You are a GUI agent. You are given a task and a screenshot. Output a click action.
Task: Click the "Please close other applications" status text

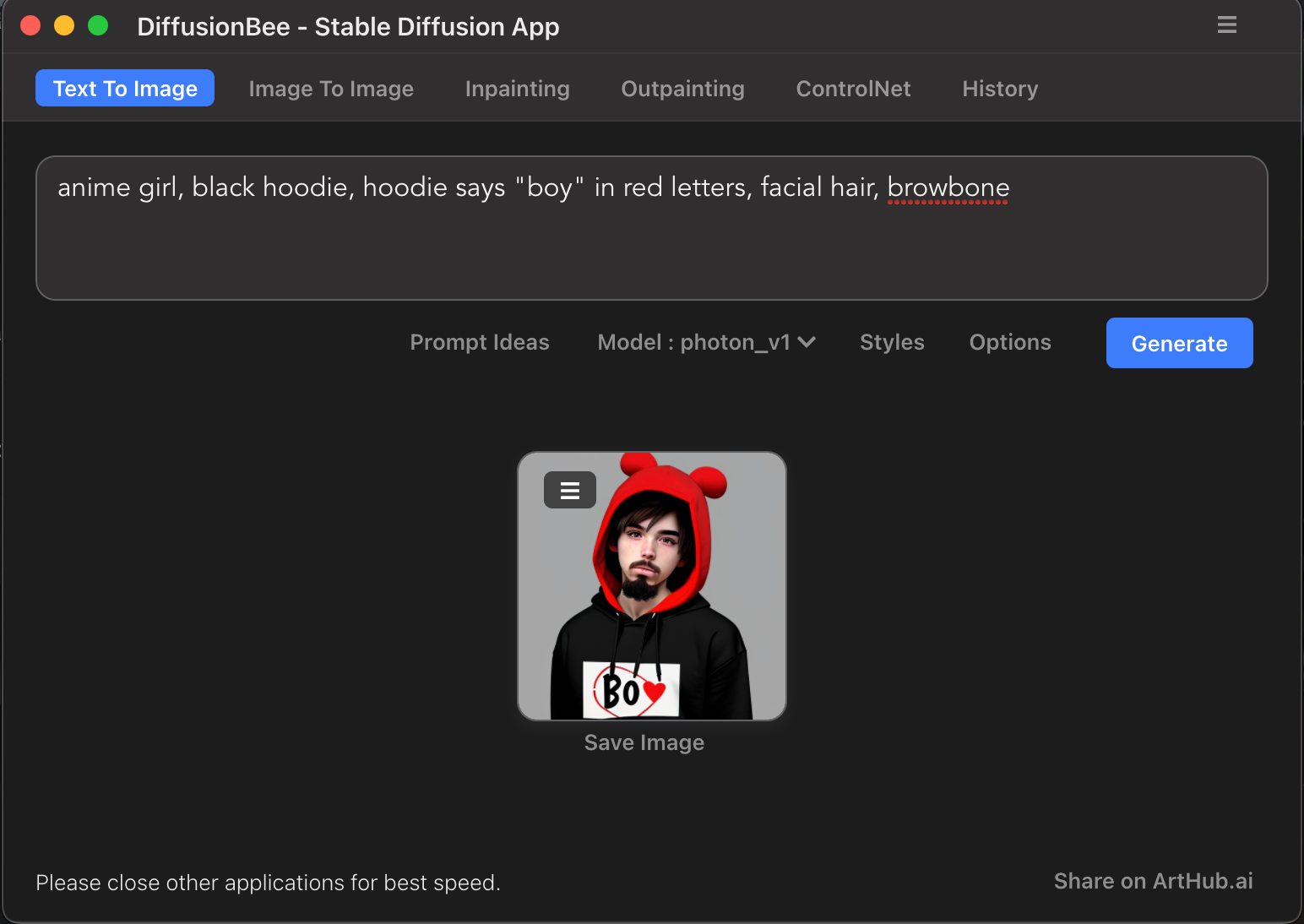268,883
